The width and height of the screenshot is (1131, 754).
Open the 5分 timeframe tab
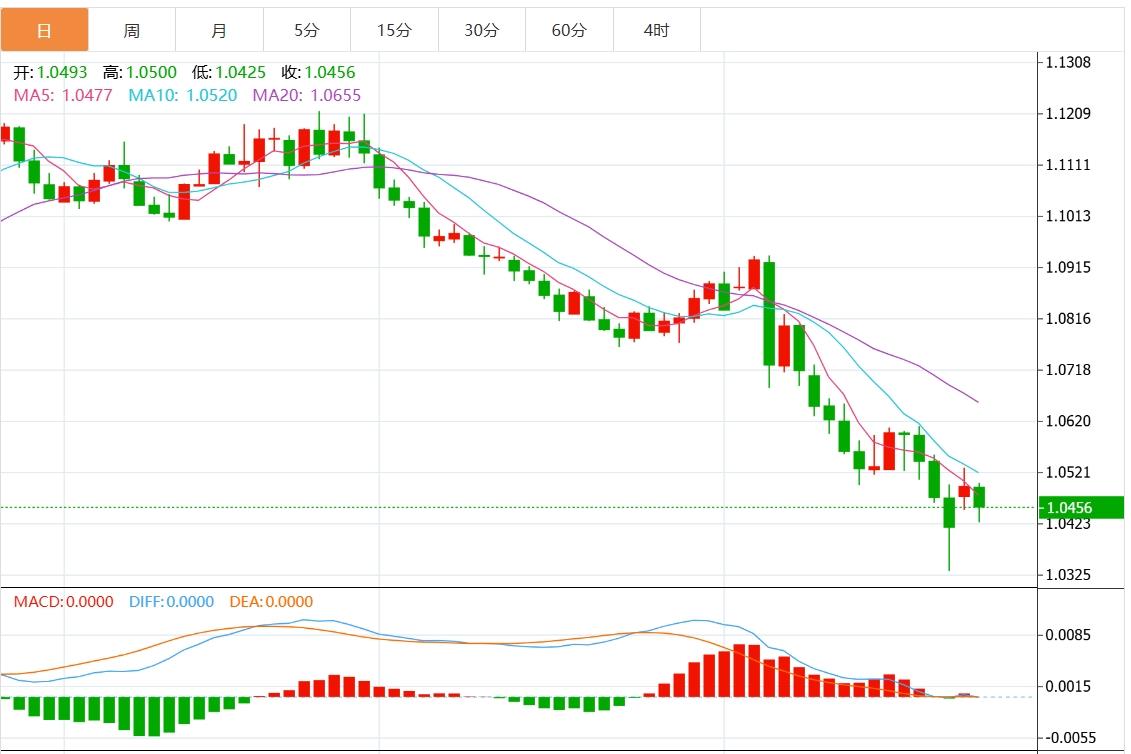(307, 30)
